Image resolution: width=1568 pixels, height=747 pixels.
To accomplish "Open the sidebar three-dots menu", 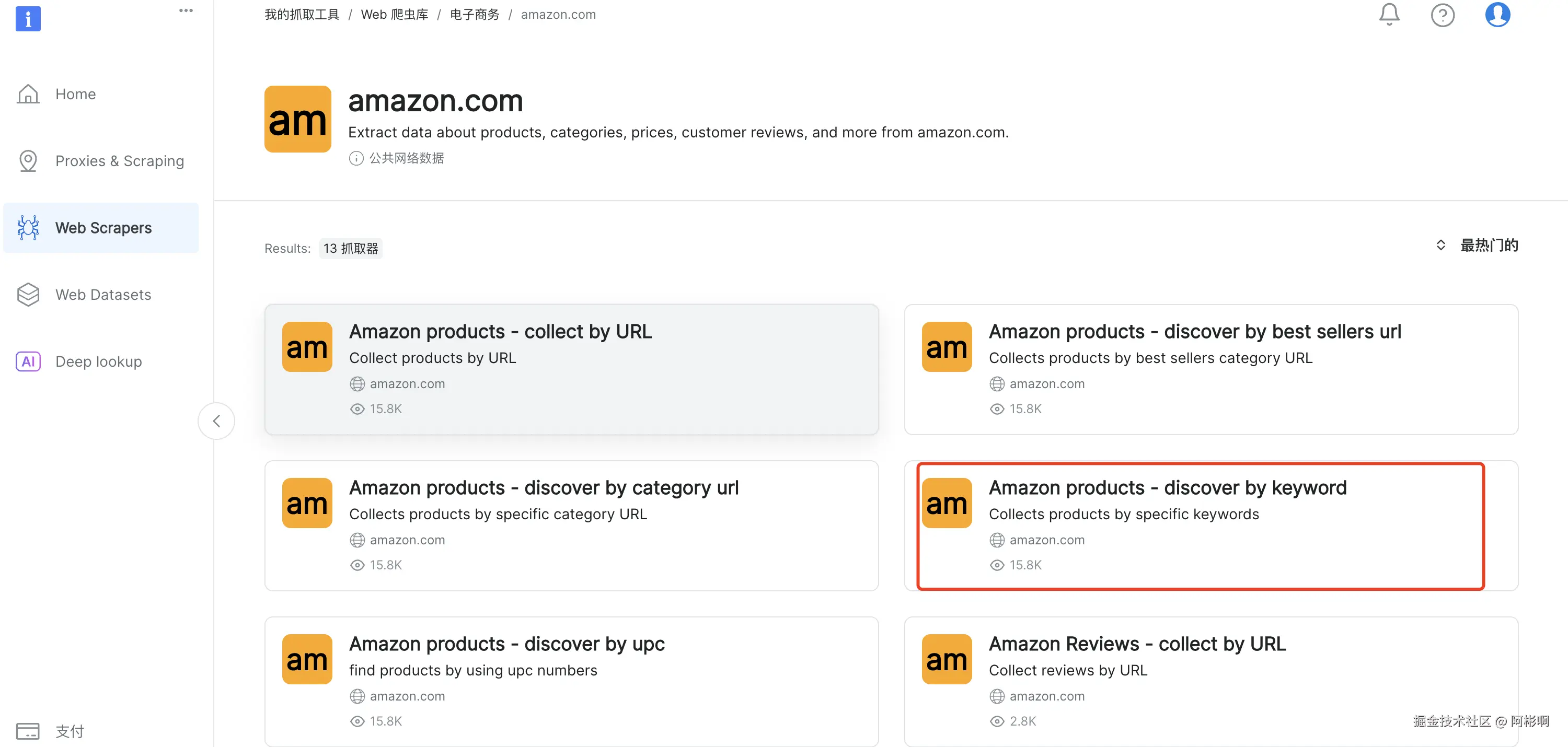I will [x=186, y=10].
